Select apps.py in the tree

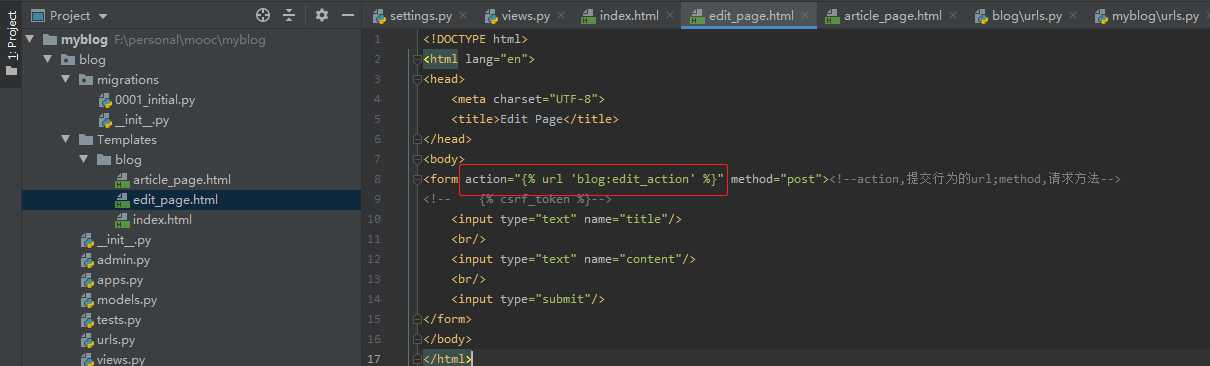pyautogui.click(x=120, y=280)
